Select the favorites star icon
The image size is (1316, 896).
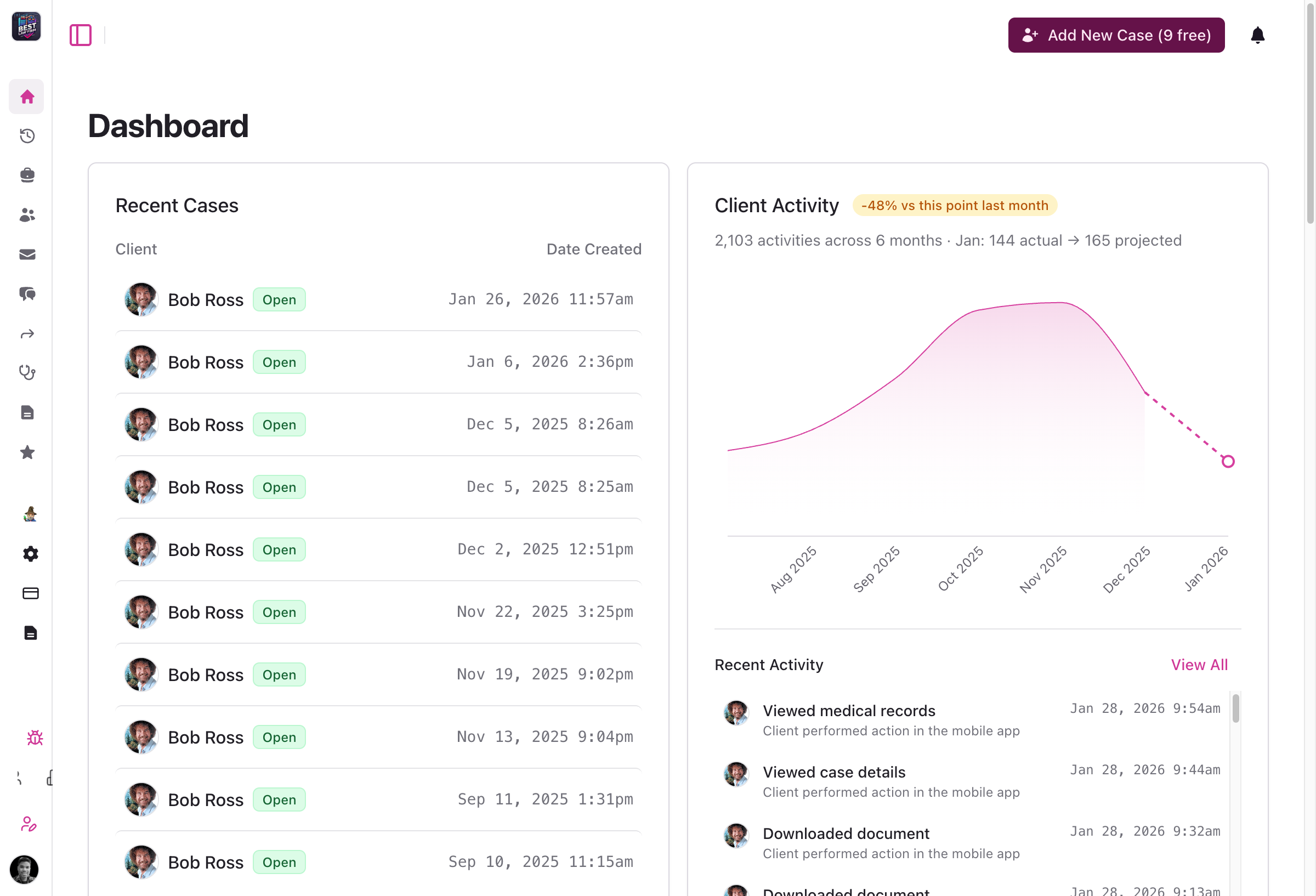click(27, 452)
